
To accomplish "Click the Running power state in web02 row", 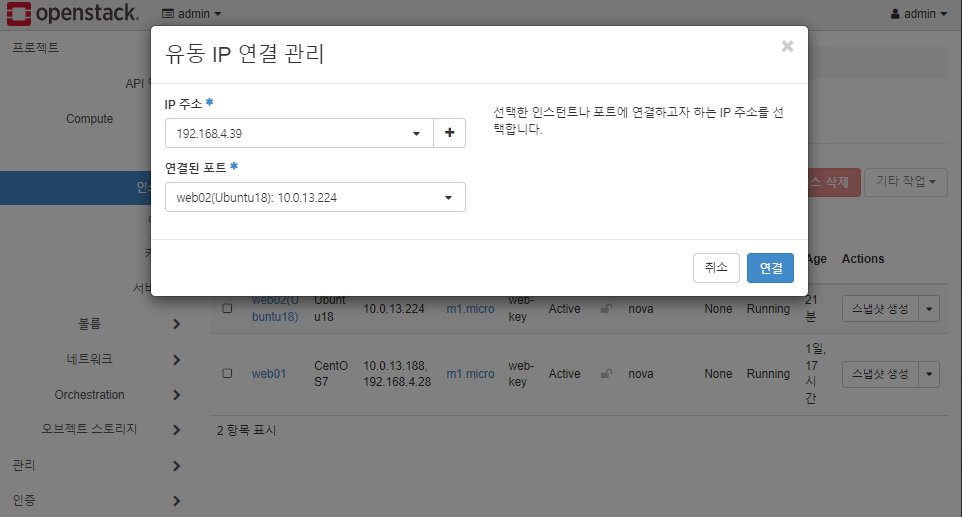I will 768,309.
